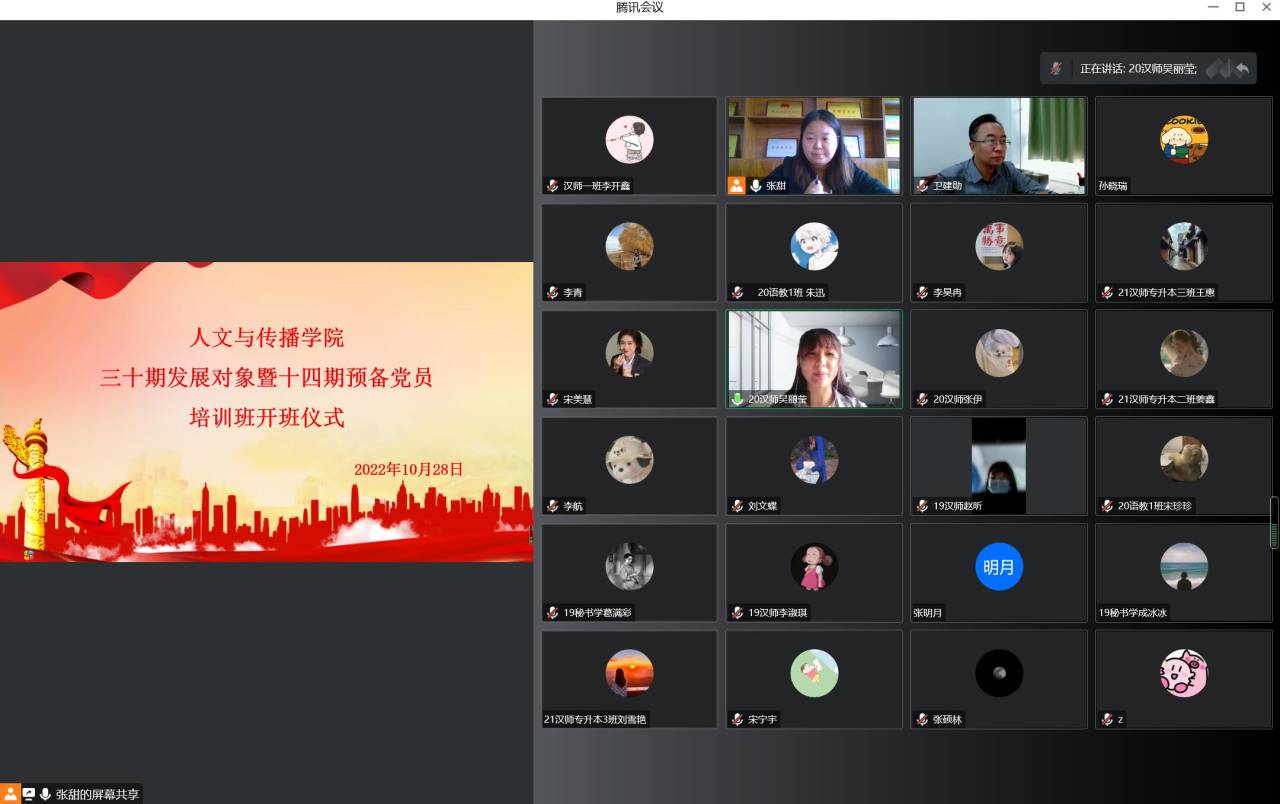Click the muted mic icon next to 卫建勋
1280x804 pixels.
tap(922, 186)
